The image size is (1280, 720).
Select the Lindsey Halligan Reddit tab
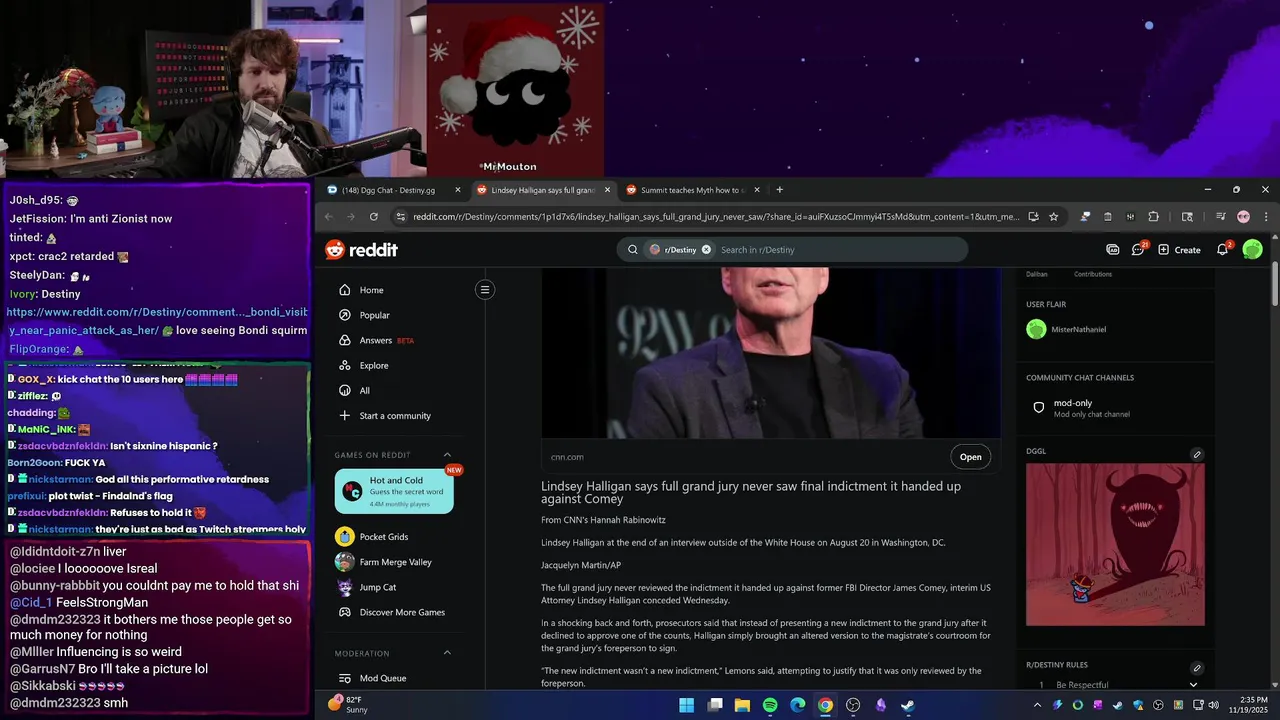coord(544,190)
